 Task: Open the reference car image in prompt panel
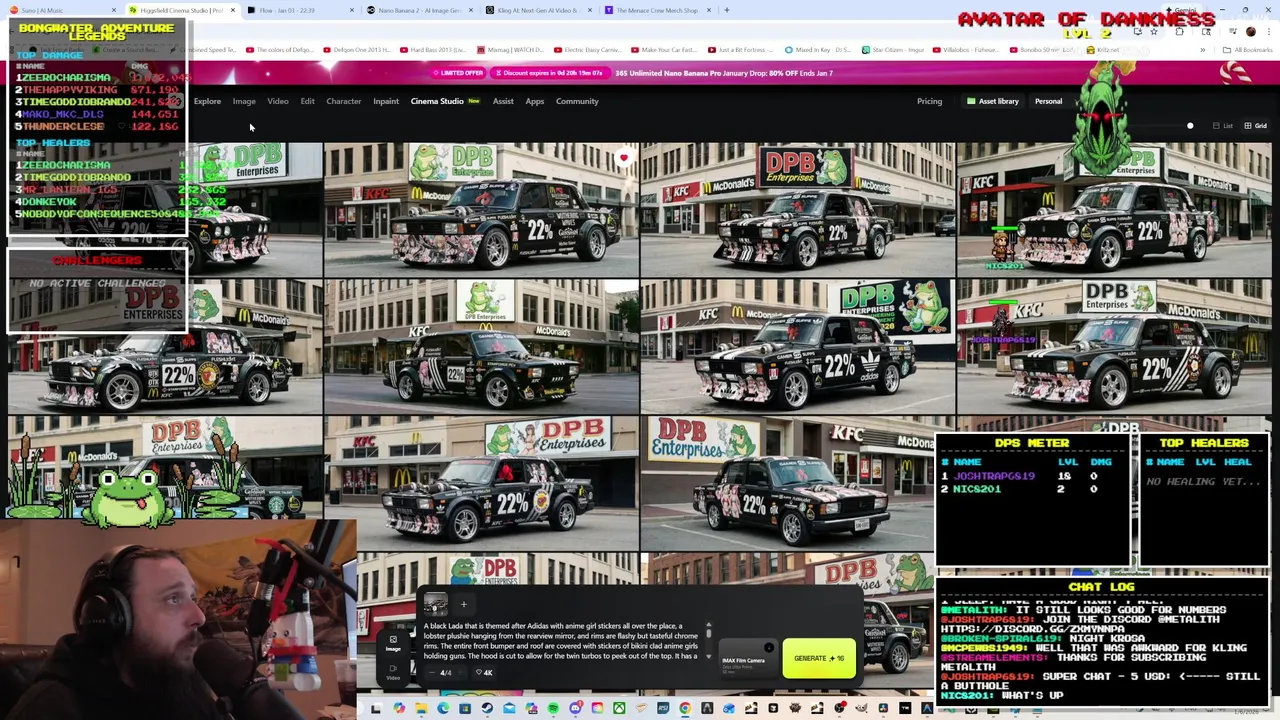(435, 604)
